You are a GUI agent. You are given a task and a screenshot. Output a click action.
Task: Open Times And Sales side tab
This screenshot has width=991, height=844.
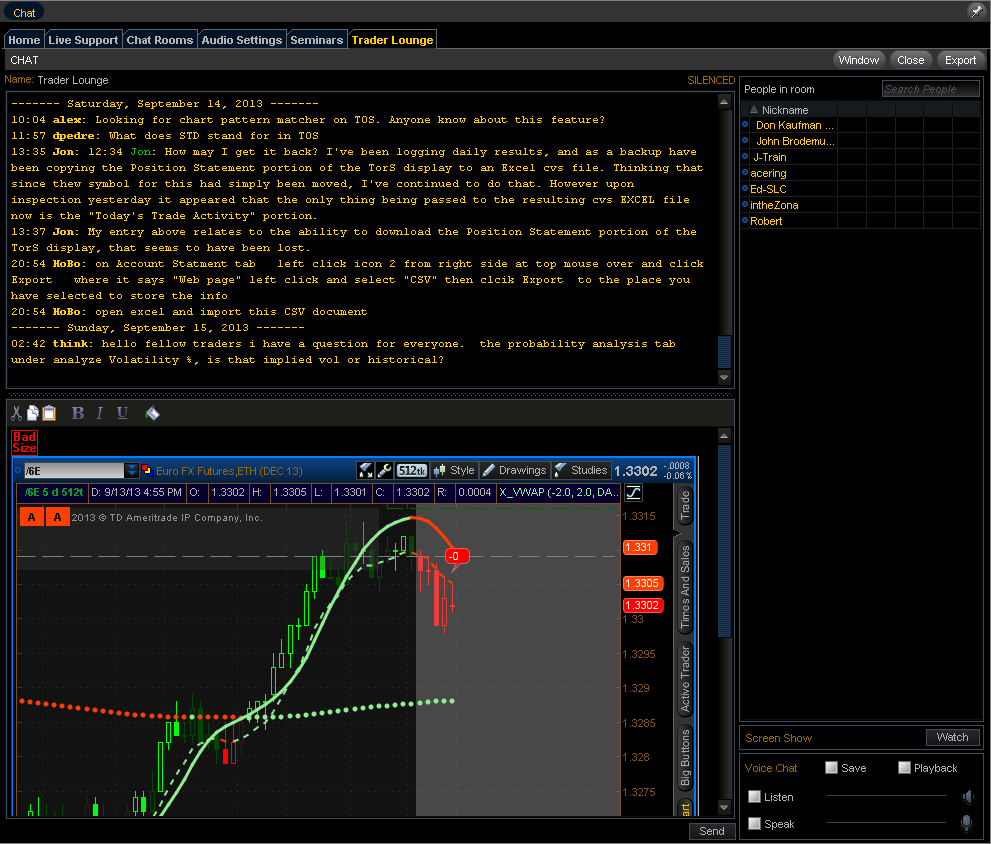pyautogui.click(x=685, y=587)
